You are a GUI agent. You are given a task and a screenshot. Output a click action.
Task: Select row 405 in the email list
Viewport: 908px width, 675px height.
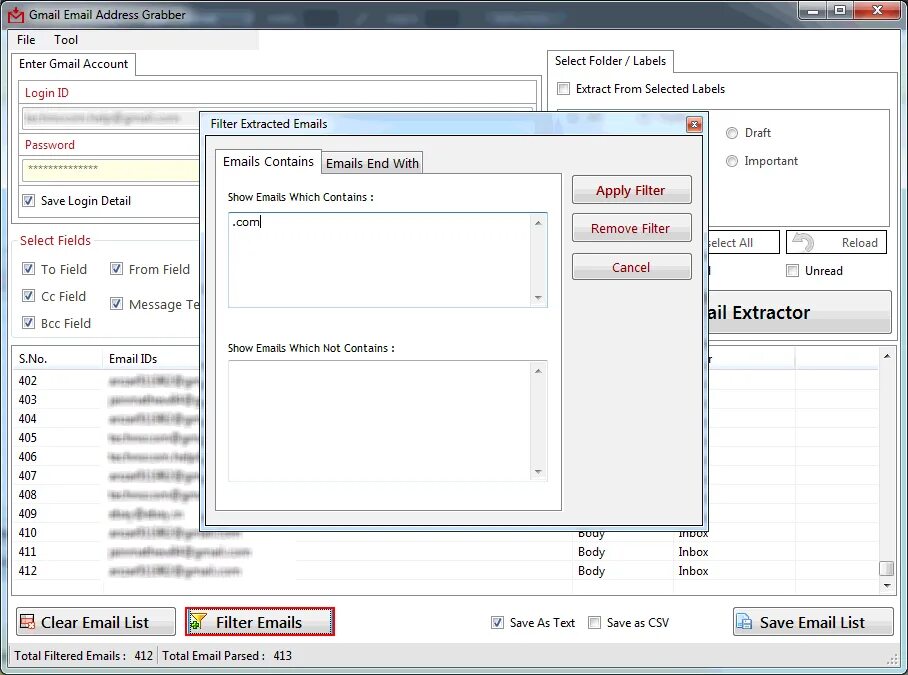(107, 438)
